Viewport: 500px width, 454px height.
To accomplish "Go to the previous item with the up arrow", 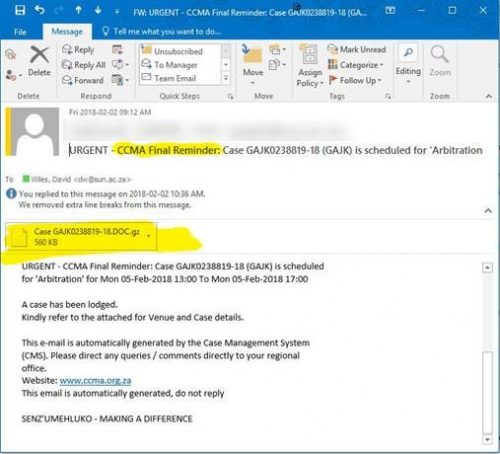I will (x=78, y=10).
